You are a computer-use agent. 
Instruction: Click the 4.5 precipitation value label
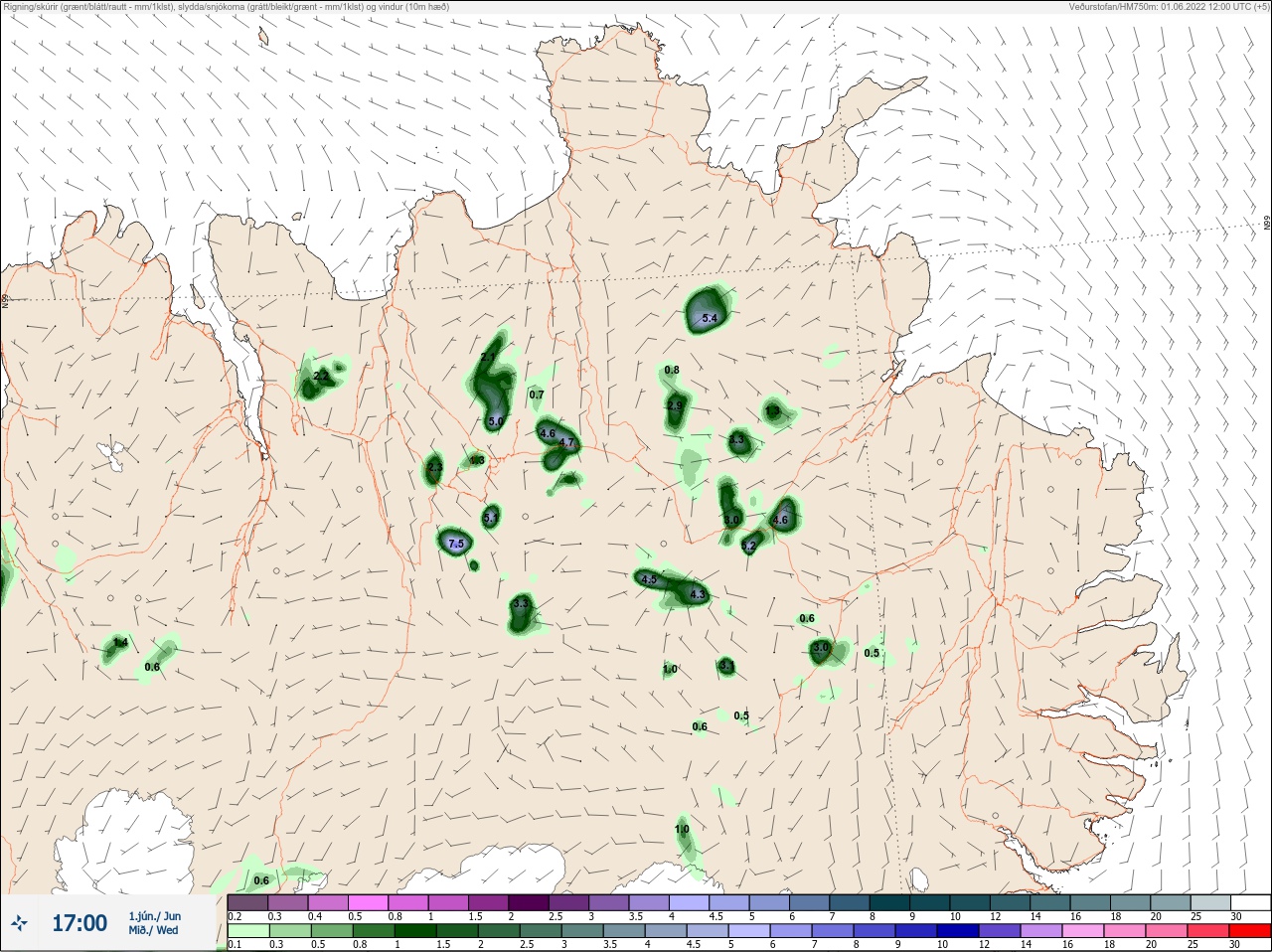(x=649, y=579)
